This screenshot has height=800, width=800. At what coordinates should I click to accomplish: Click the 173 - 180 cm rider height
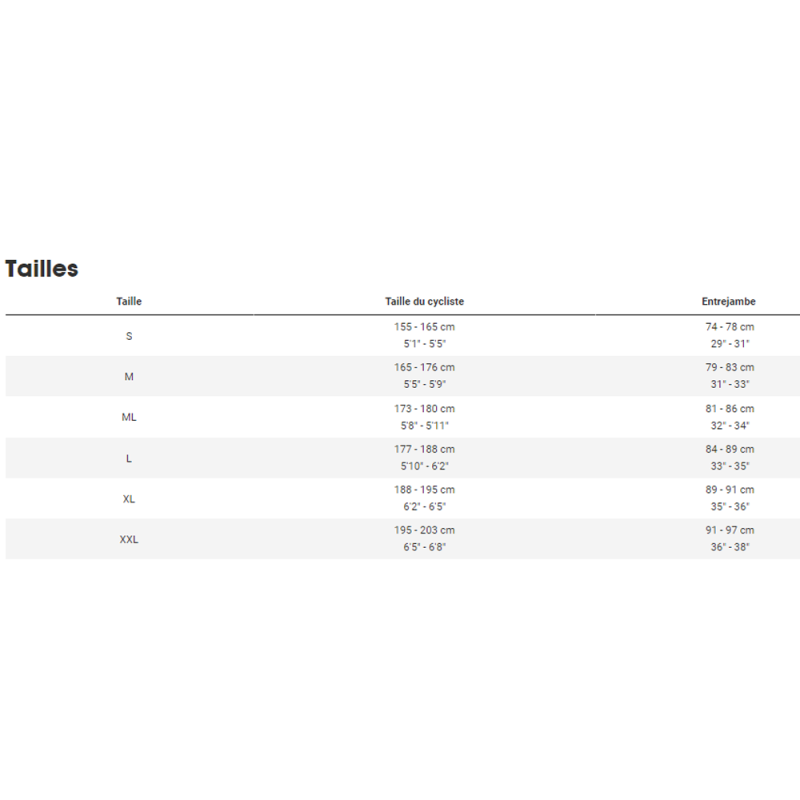[424, 408]
